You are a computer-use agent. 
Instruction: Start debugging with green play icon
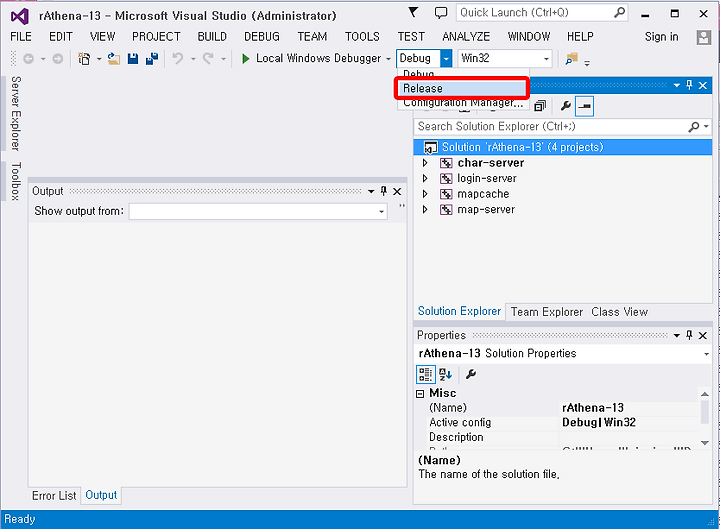[246, 59]
